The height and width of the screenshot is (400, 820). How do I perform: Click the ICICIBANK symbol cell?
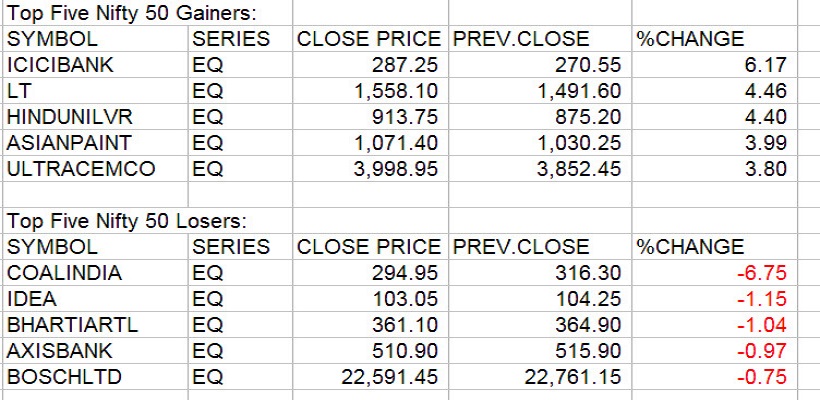(x=60, y=66)
